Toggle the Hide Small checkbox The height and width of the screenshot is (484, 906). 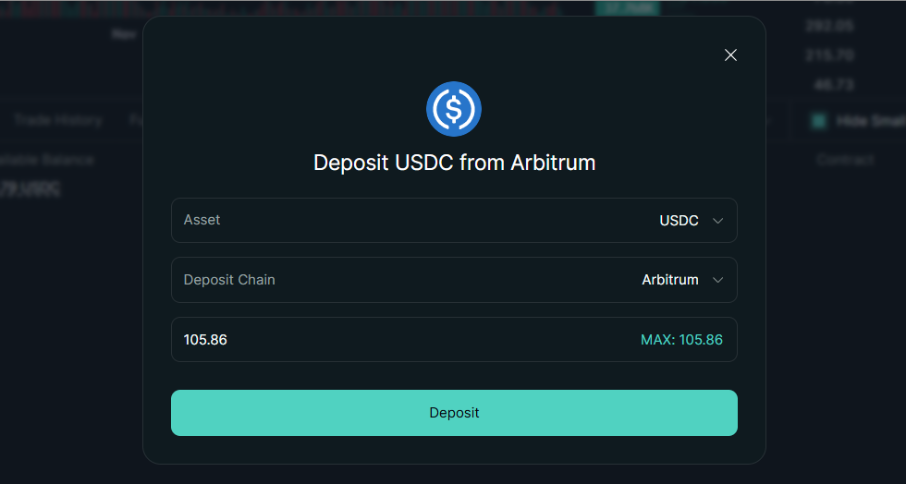point(819,121)
